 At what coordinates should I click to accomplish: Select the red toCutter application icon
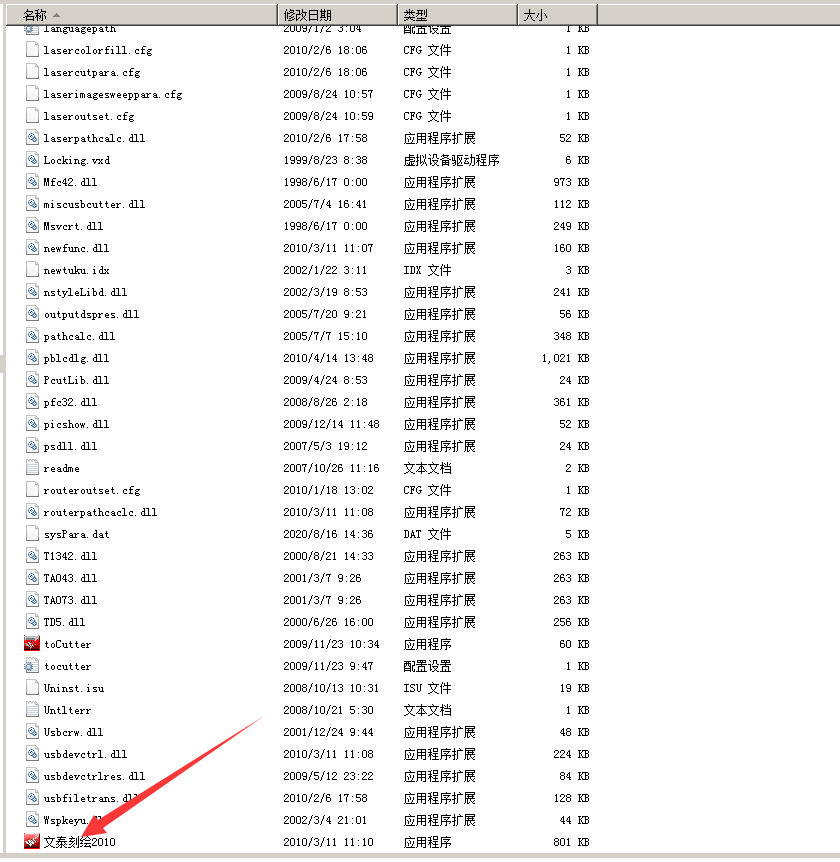pos(32,644)
